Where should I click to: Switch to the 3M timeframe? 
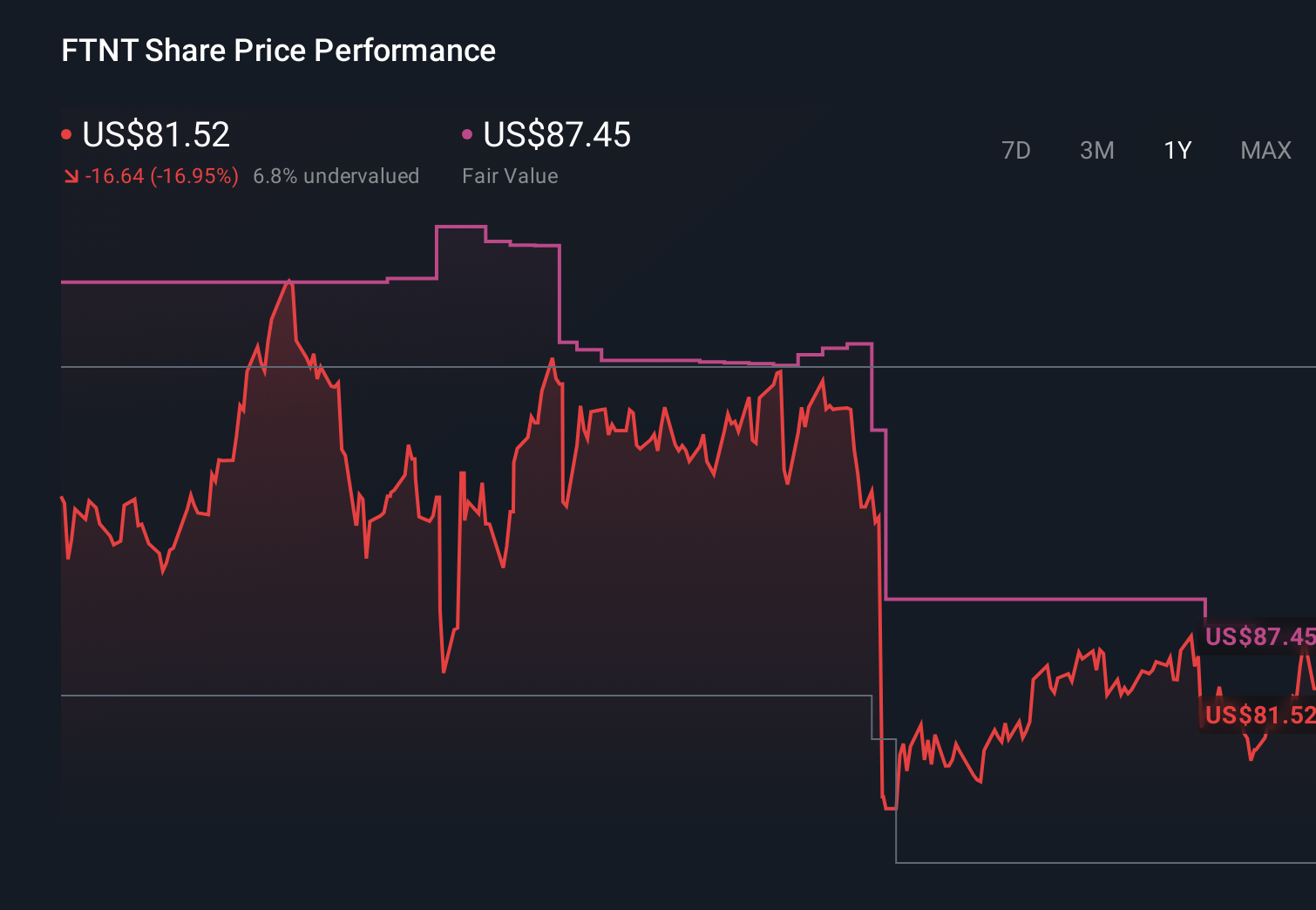click(1097, 151)
